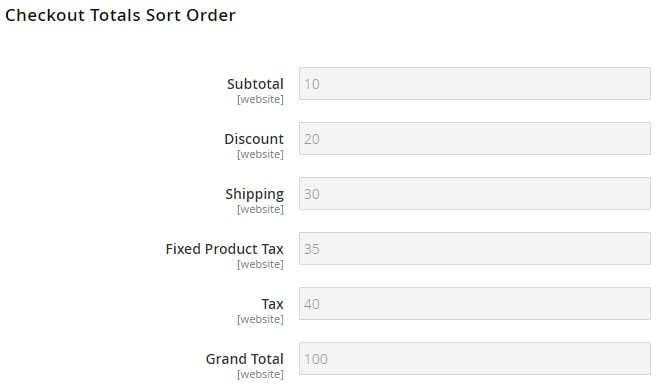Collapse the Checkout Totals Sort Order section
The width and height of the screenshot is (663, 391).
(x=120, y=15)
